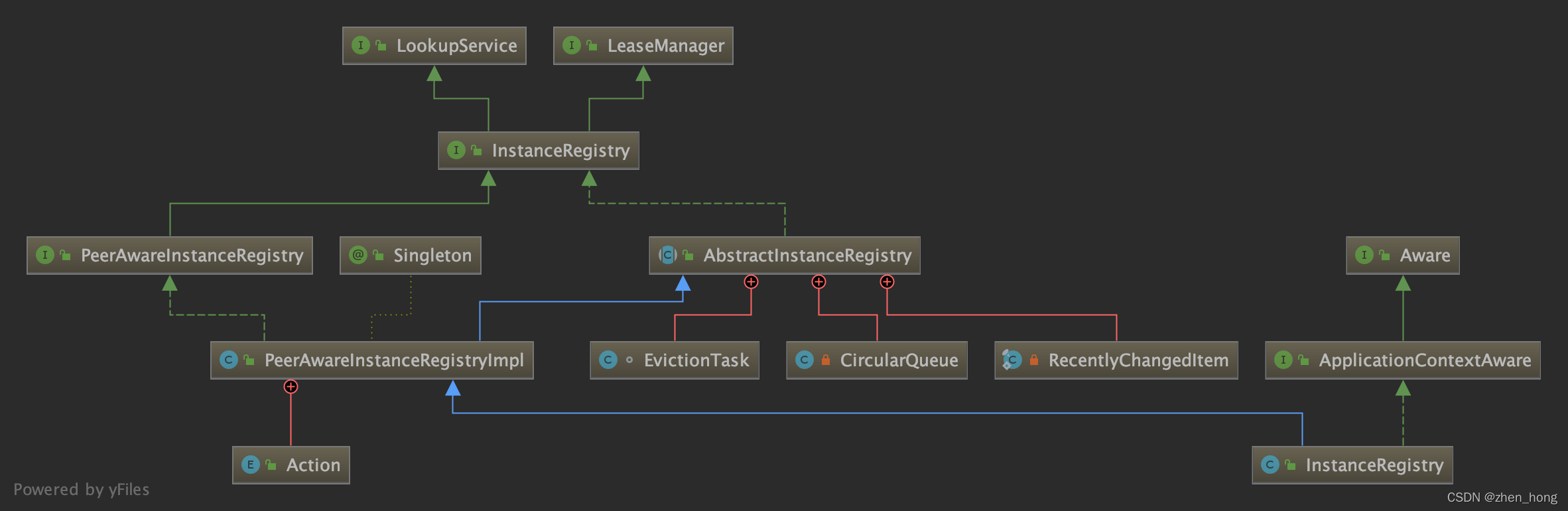Click the public visibility icon on Singleton

tap(378, 255)
